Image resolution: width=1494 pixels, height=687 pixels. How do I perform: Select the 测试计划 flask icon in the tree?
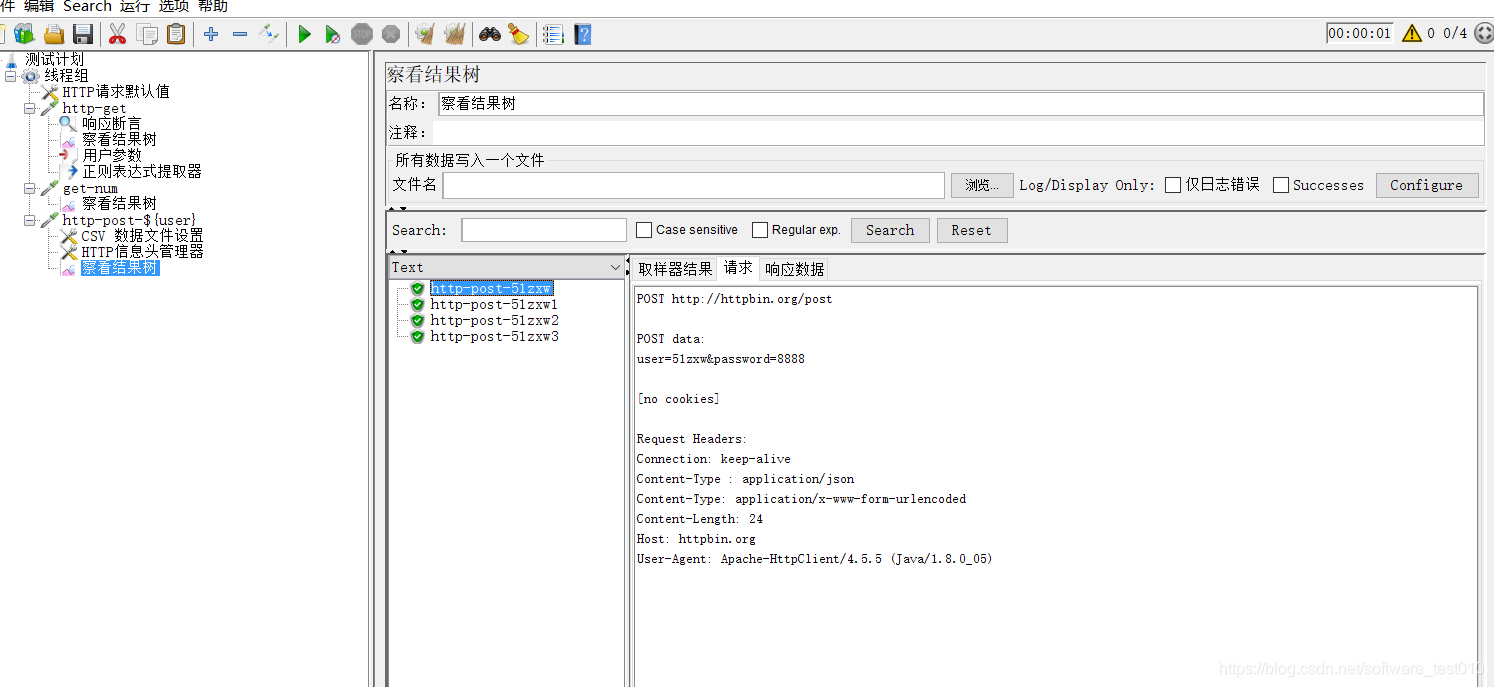(x=12, y=59)
